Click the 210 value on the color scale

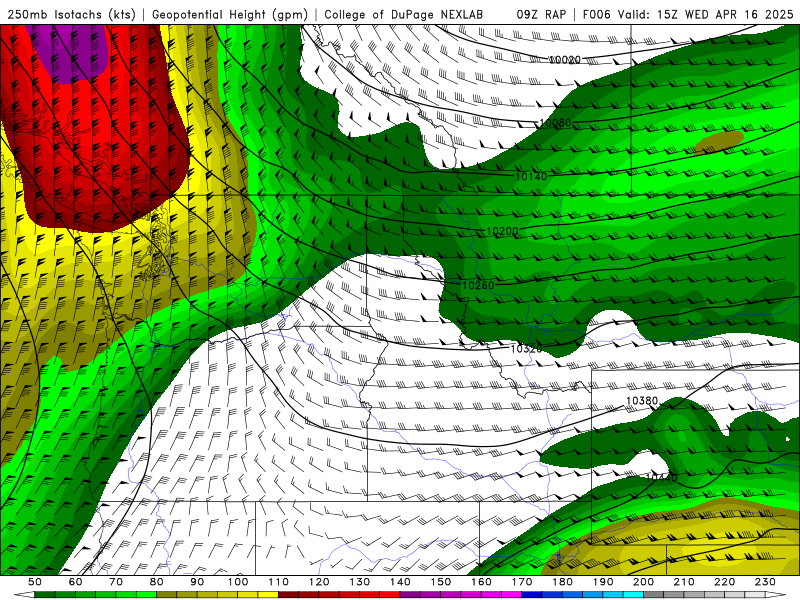684,582
